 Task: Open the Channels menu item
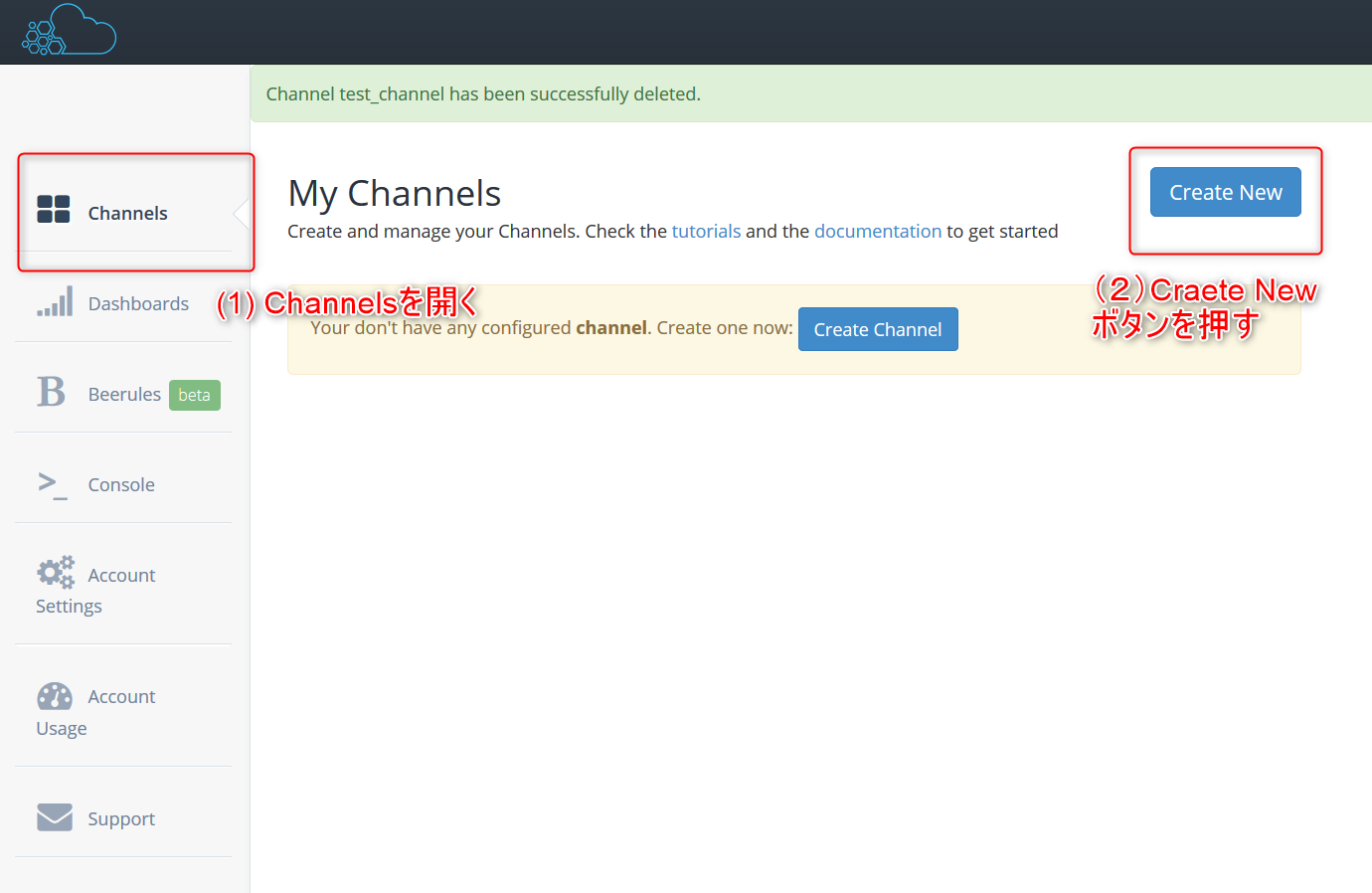[127, 214]
